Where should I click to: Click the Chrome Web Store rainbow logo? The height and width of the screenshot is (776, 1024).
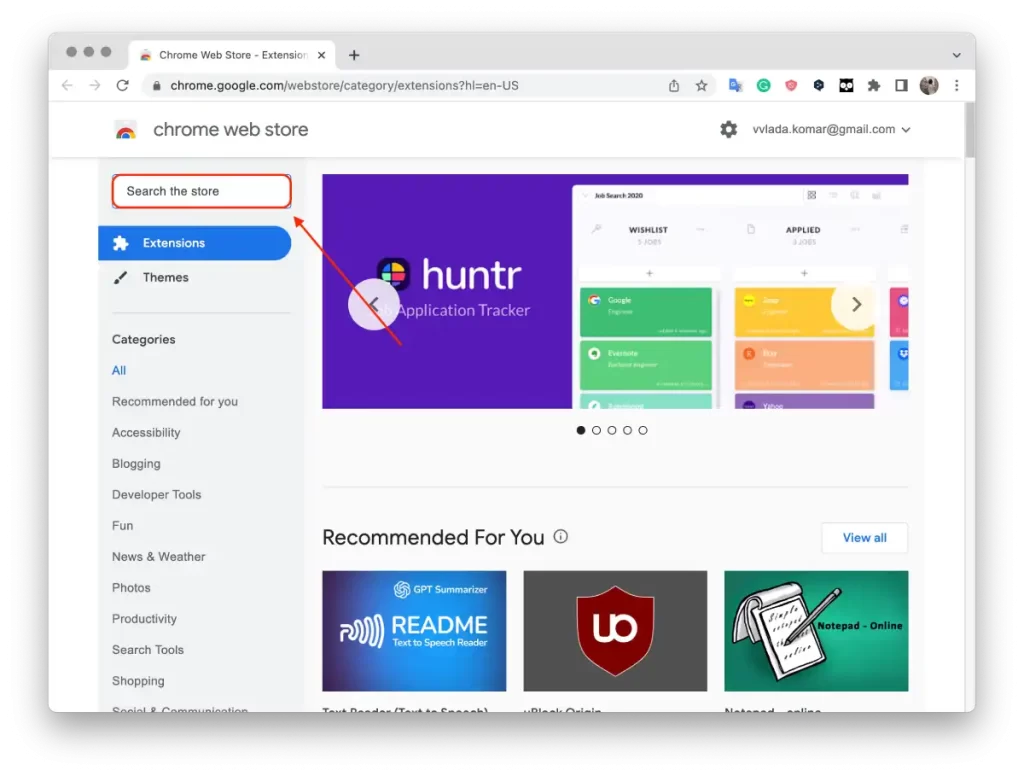[125, 130]
